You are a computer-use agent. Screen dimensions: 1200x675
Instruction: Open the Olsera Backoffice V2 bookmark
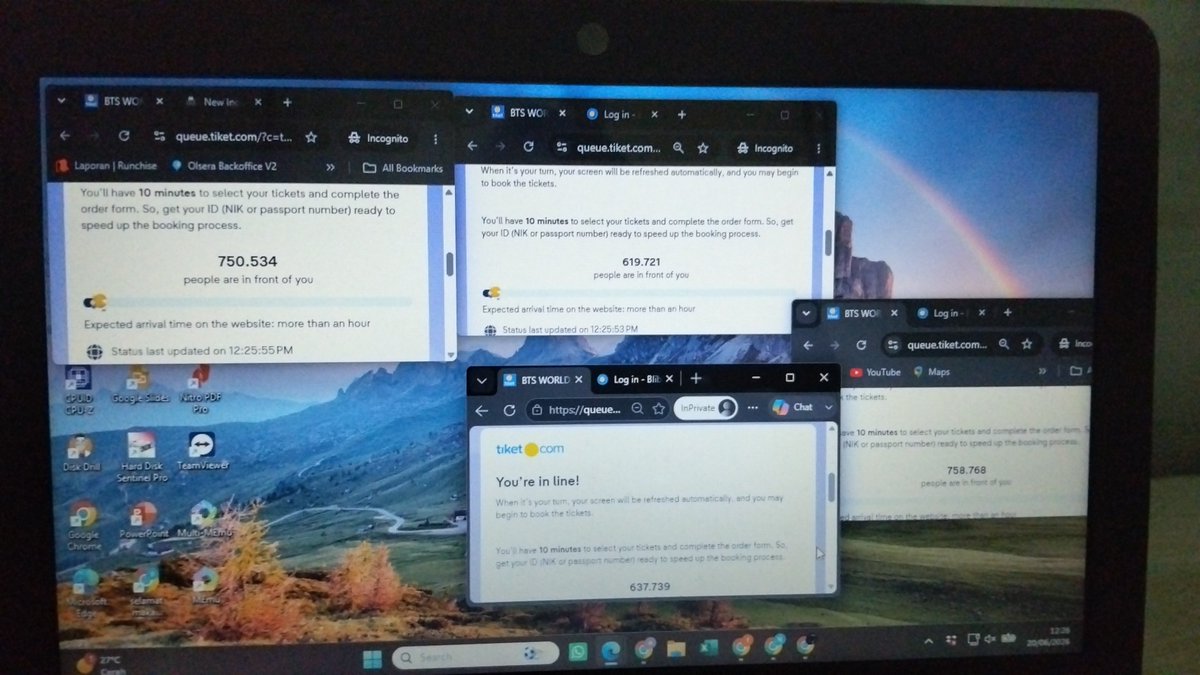(225, 167)
